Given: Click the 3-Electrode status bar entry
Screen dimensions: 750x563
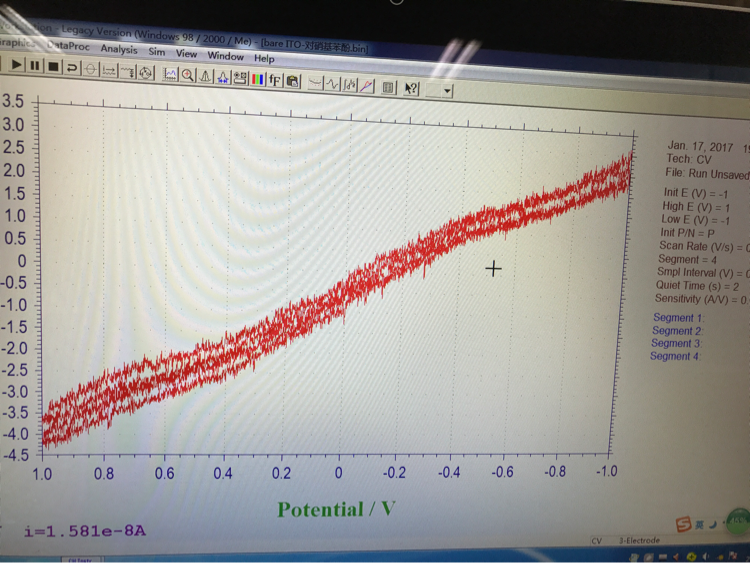Looking at the screenshot, I should [640, 541].
